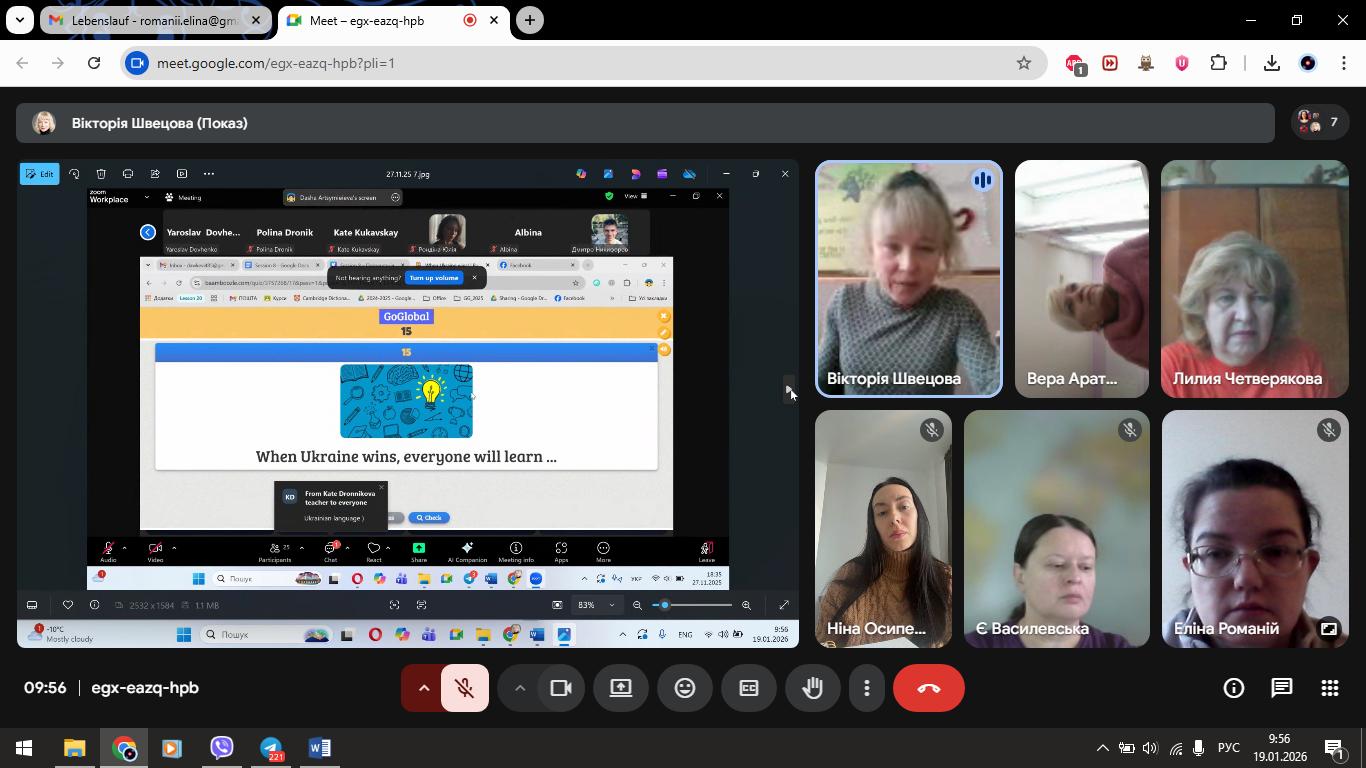Viewport: 1366px width, 768px height.
Task: Unmute the microphone in Meet
Action: (465, 688)
